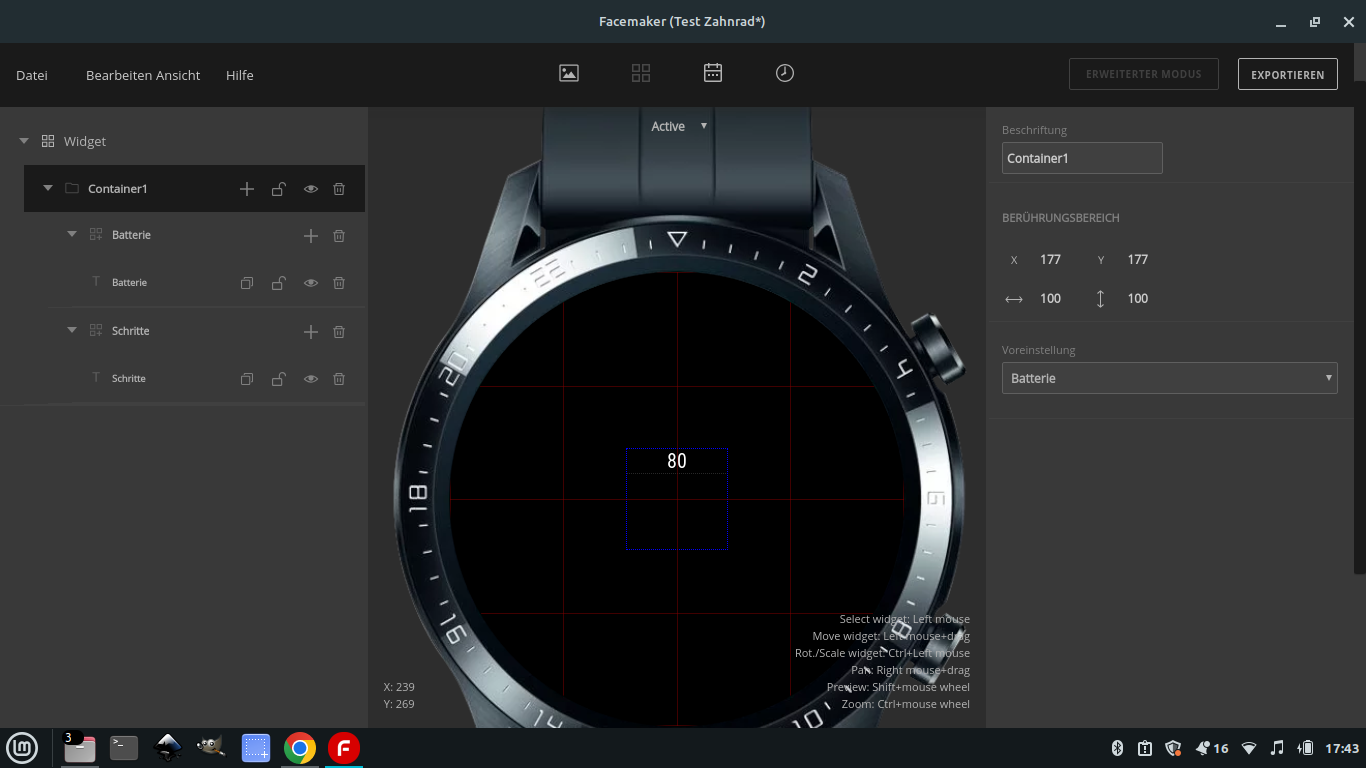Open the Hilfe menu
Screen dimensions: 1366x768
click(240, 75)
